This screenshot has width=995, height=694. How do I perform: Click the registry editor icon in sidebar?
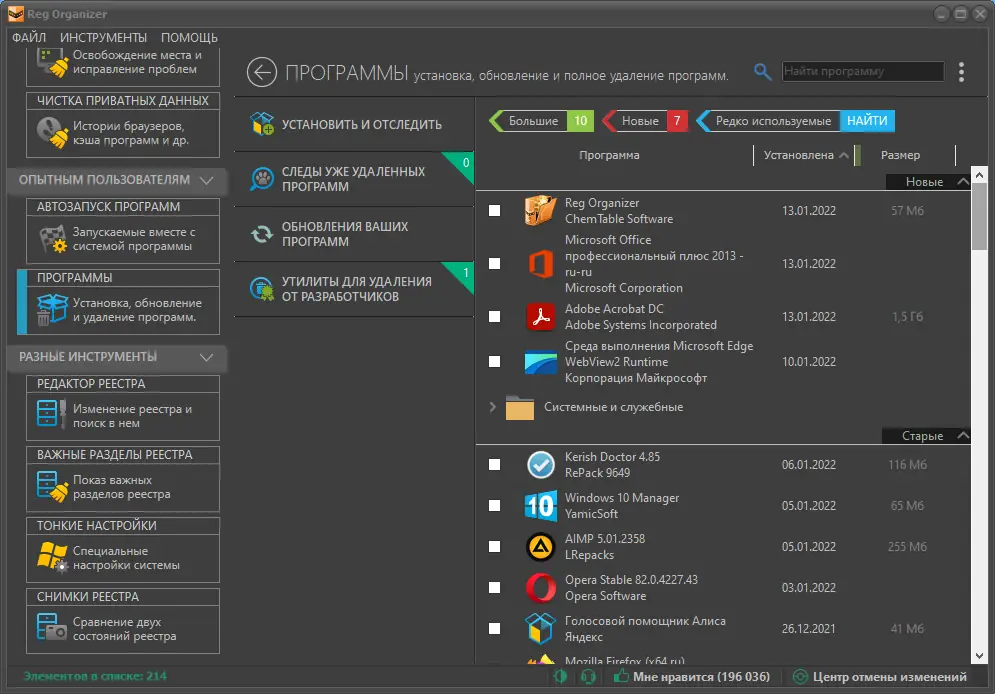[x=52, y=413]
